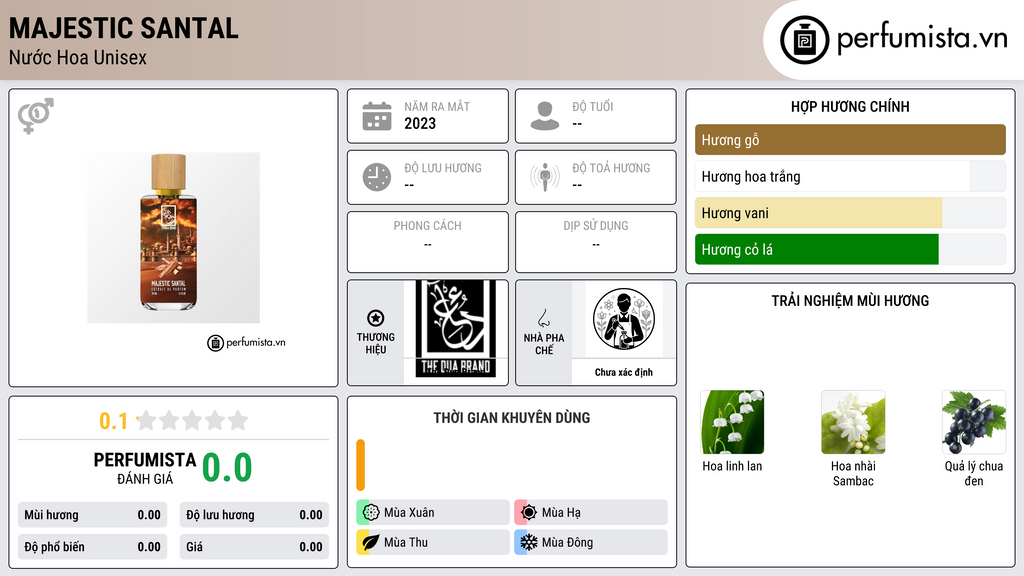Click the person icon beside Độ Tuổi

tap(545, 116)
